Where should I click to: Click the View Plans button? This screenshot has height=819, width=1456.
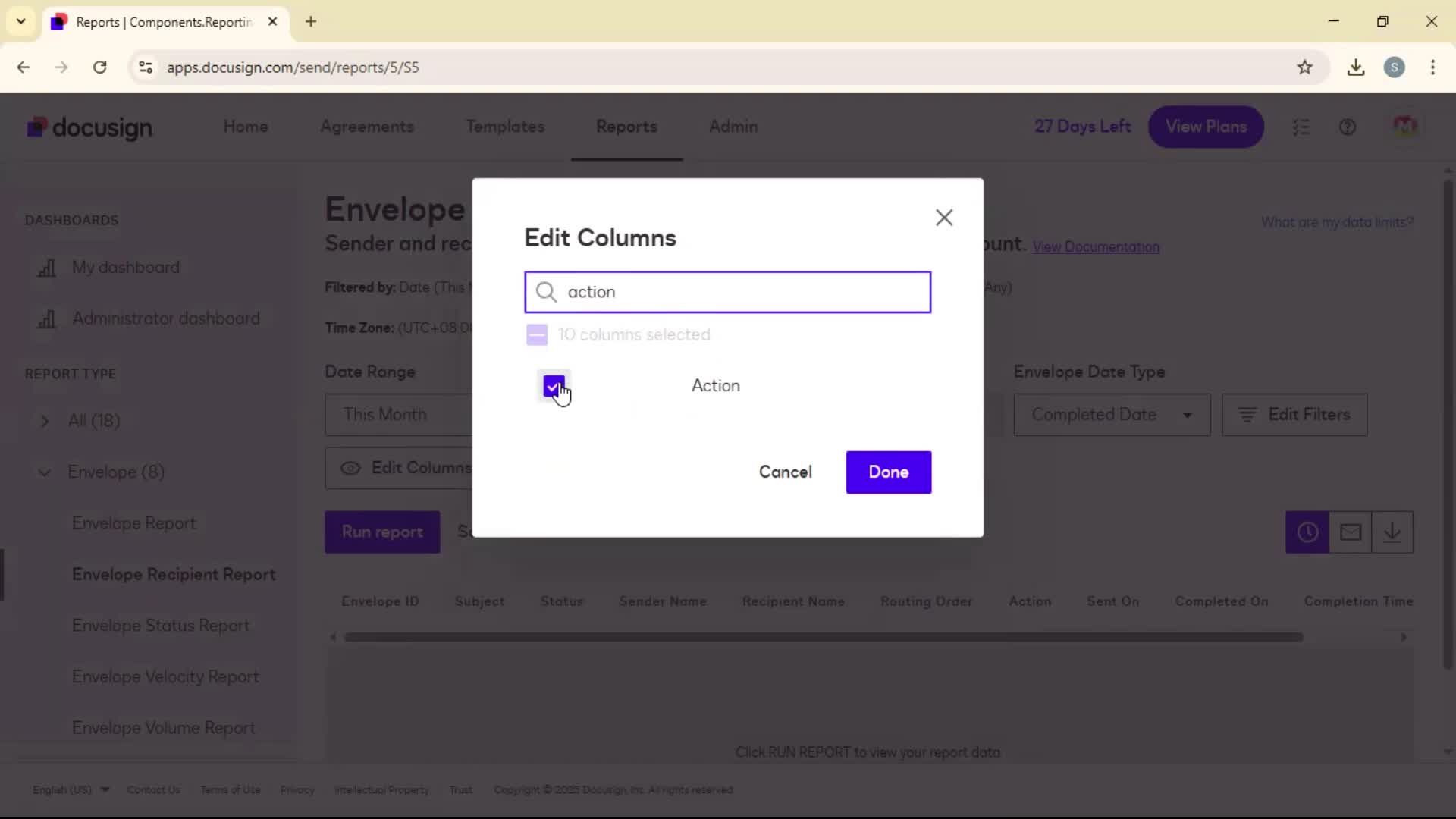coord(1206,127)
